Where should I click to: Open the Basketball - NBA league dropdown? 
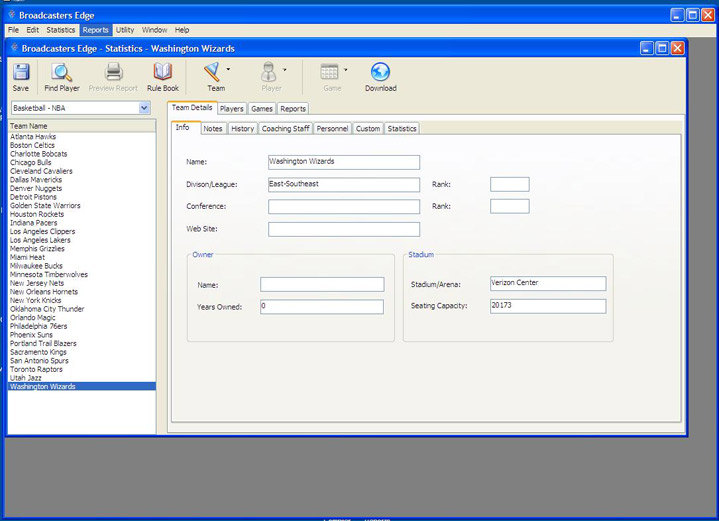point(144,108)
